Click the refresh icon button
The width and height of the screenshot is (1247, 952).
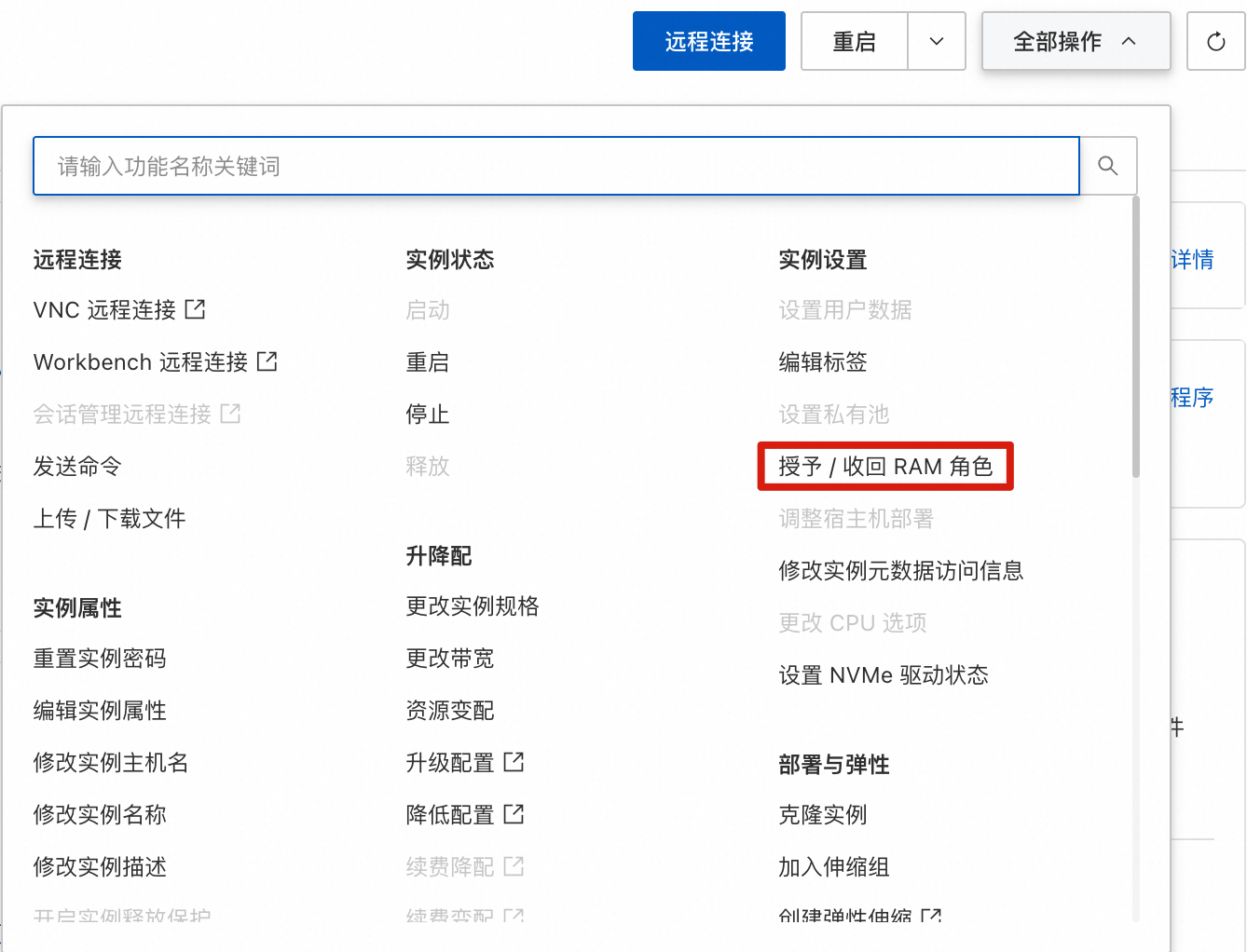[1215, 41]
